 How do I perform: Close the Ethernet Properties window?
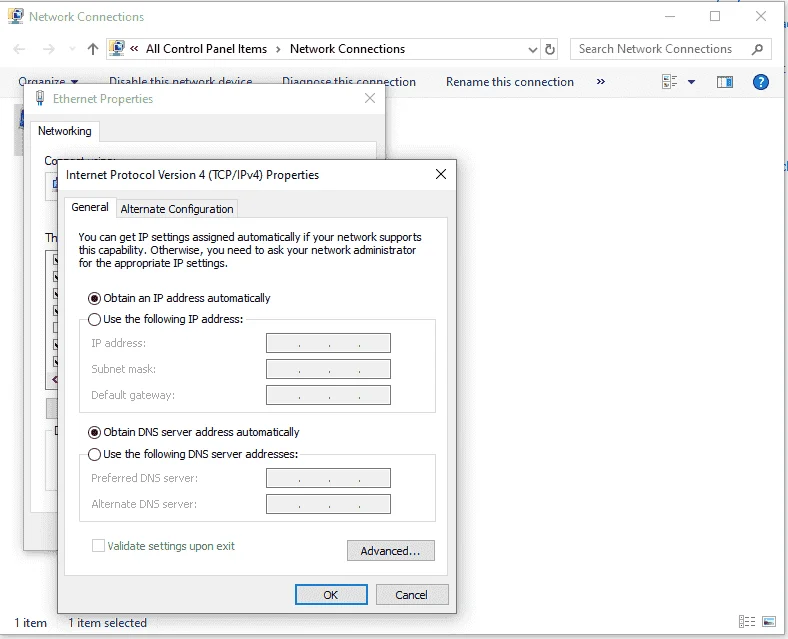pos(370,98)
